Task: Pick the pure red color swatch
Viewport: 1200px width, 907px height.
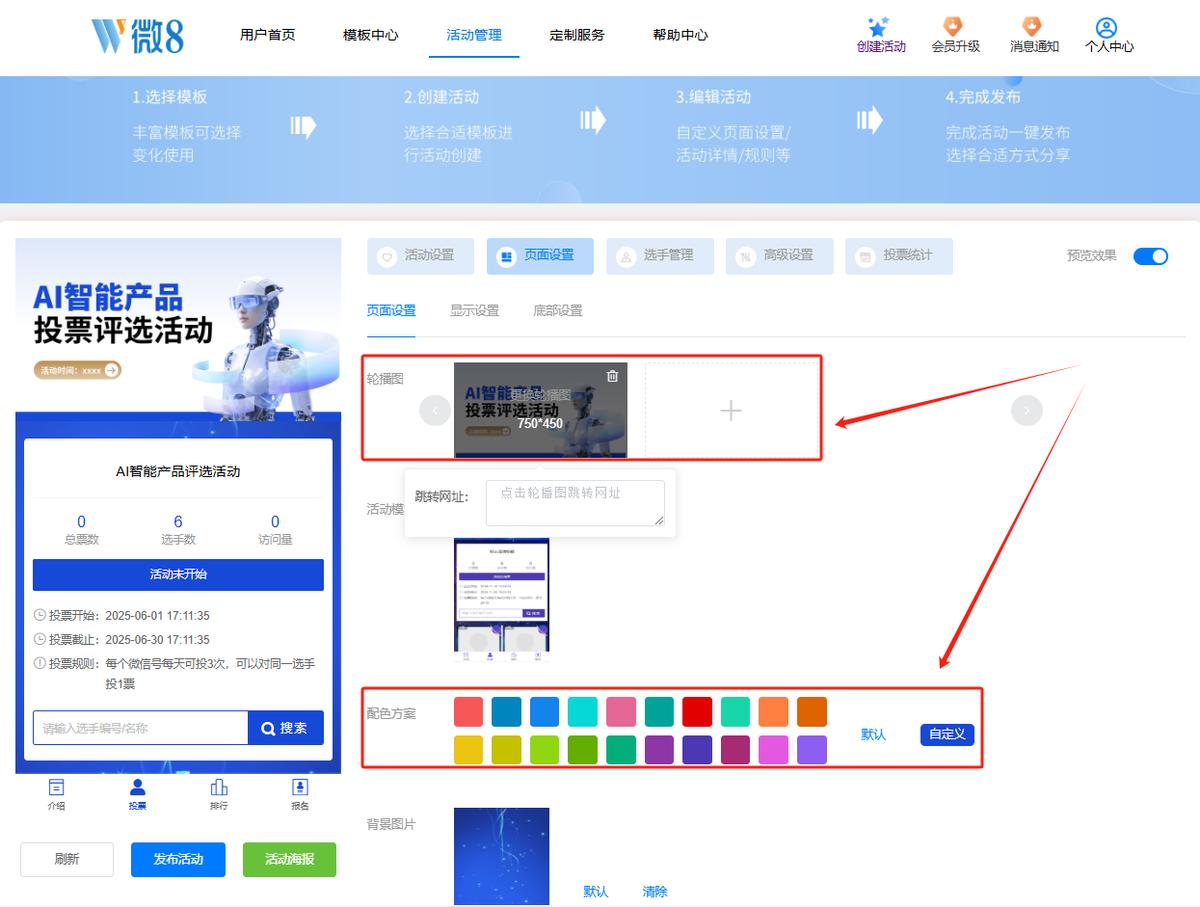Action: tap(697, 712)
